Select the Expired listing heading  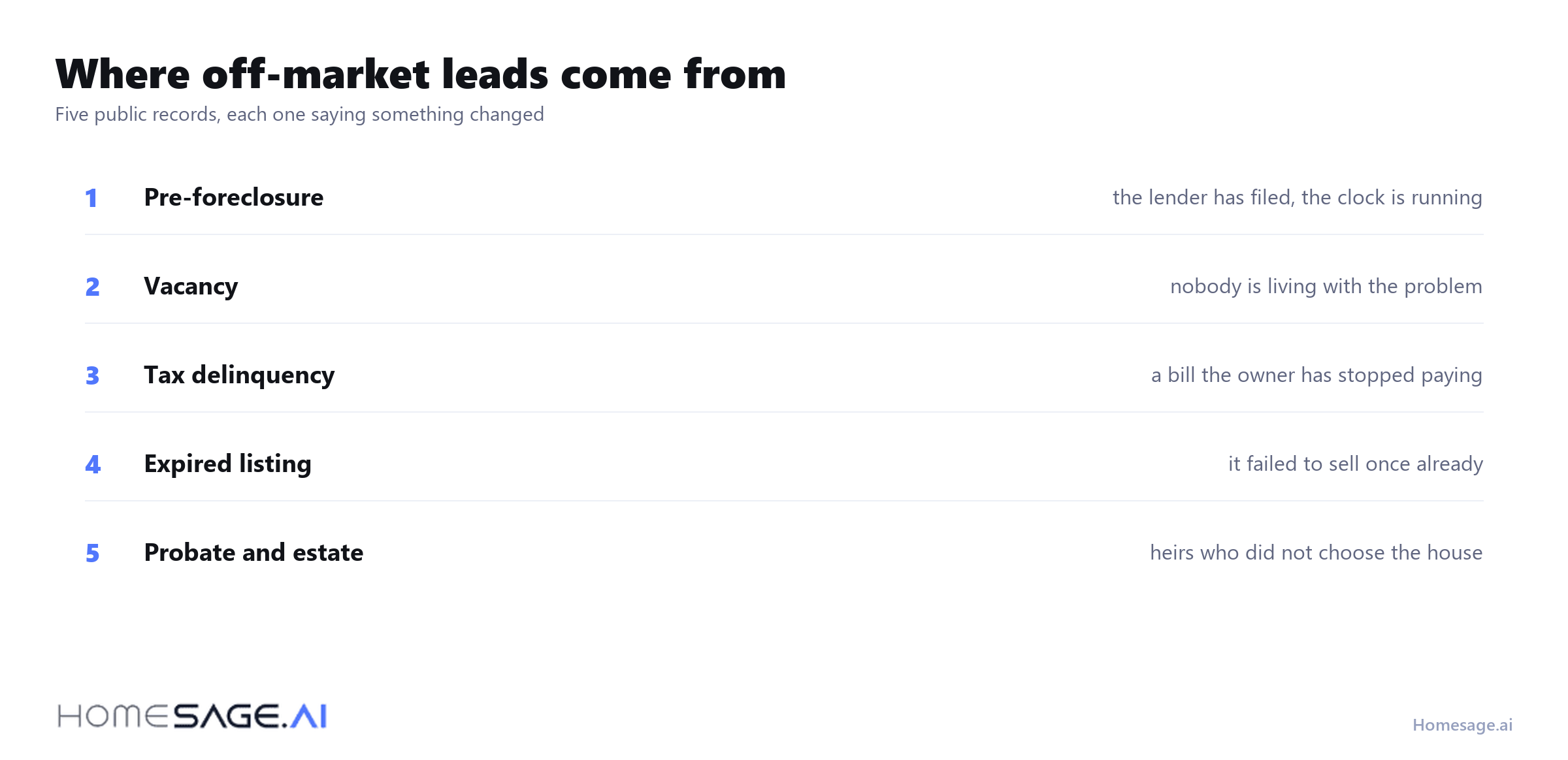227,464
